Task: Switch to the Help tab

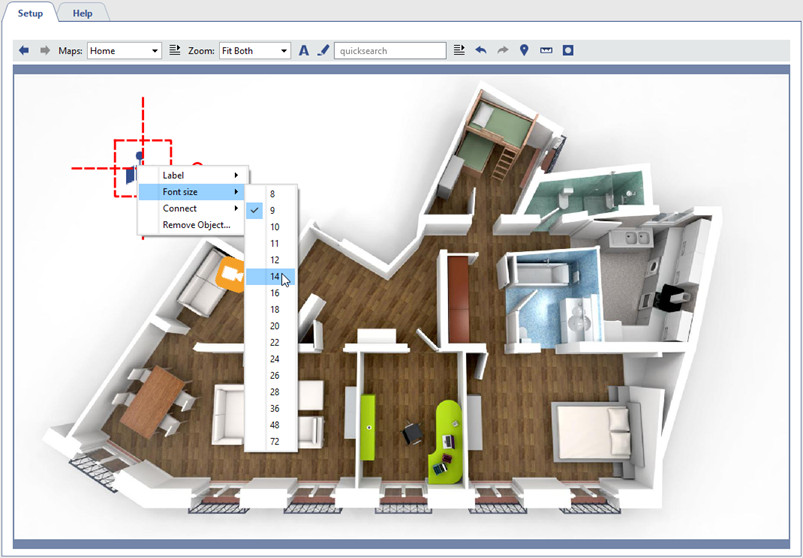Action: click(x=83, y=13)
